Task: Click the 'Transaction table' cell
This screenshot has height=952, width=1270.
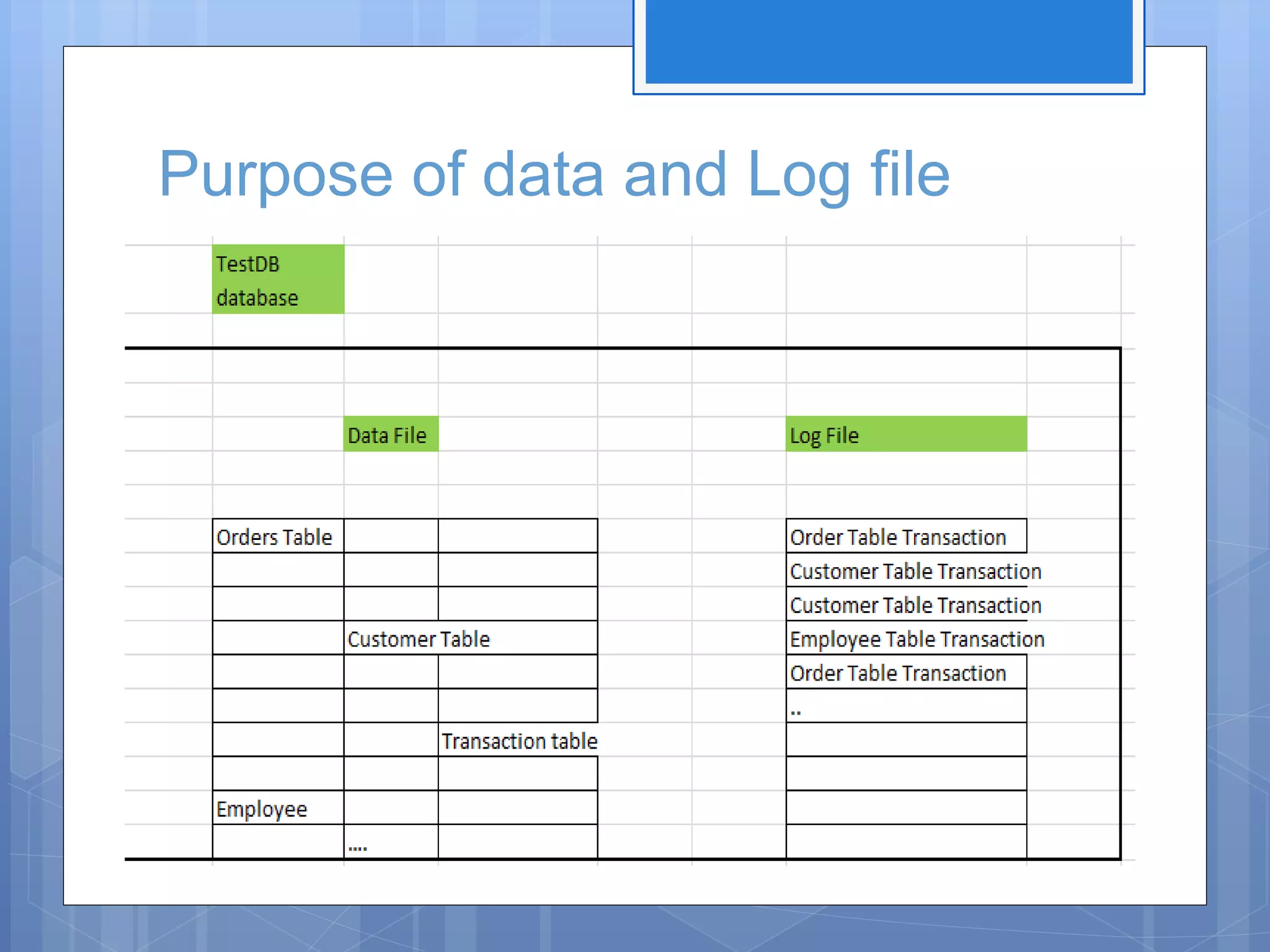Action: click(x=518, y=740)
